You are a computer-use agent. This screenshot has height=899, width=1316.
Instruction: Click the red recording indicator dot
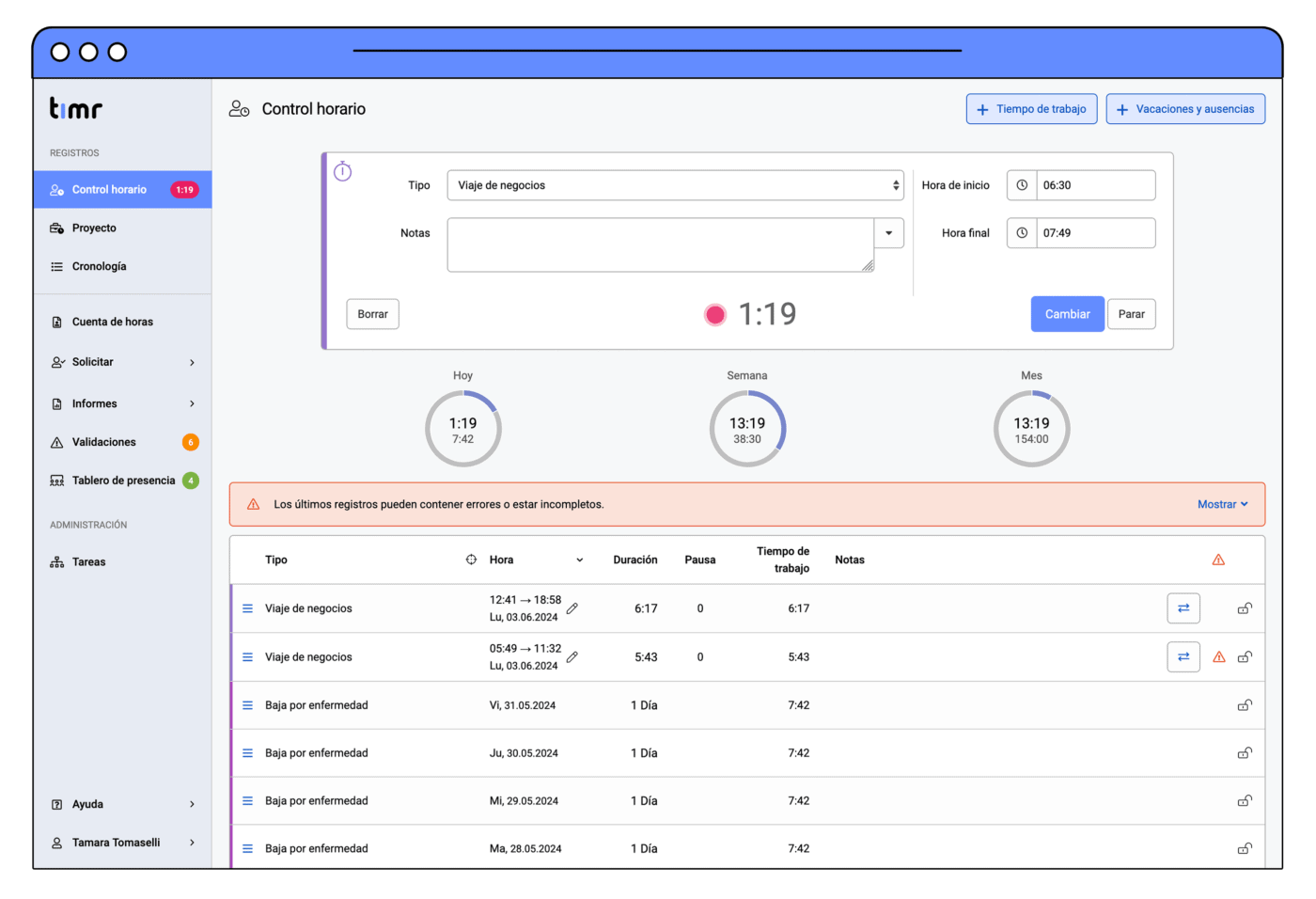click(715, 314)
